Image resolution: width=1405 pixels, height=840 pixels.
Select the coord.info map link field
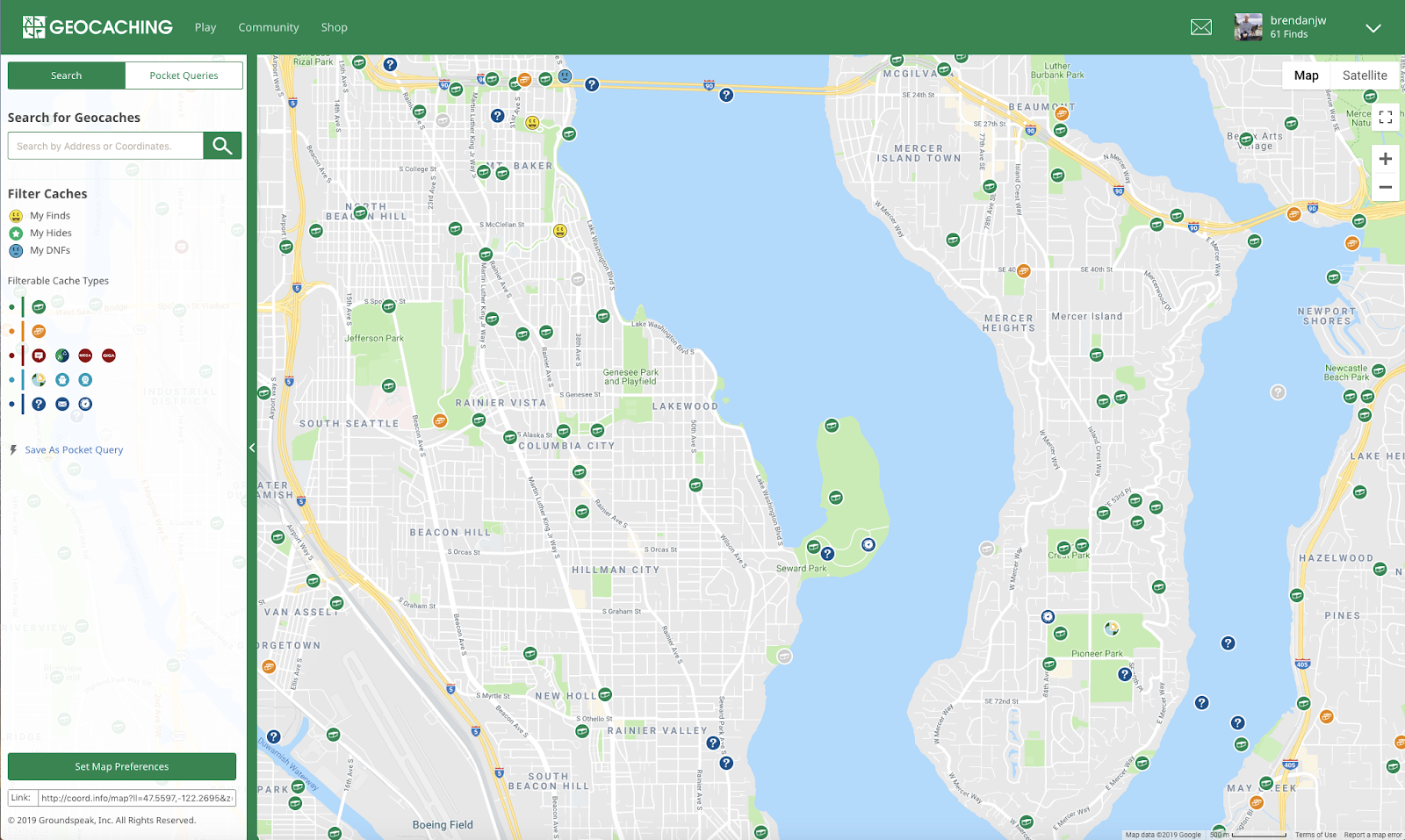point(137,798)
